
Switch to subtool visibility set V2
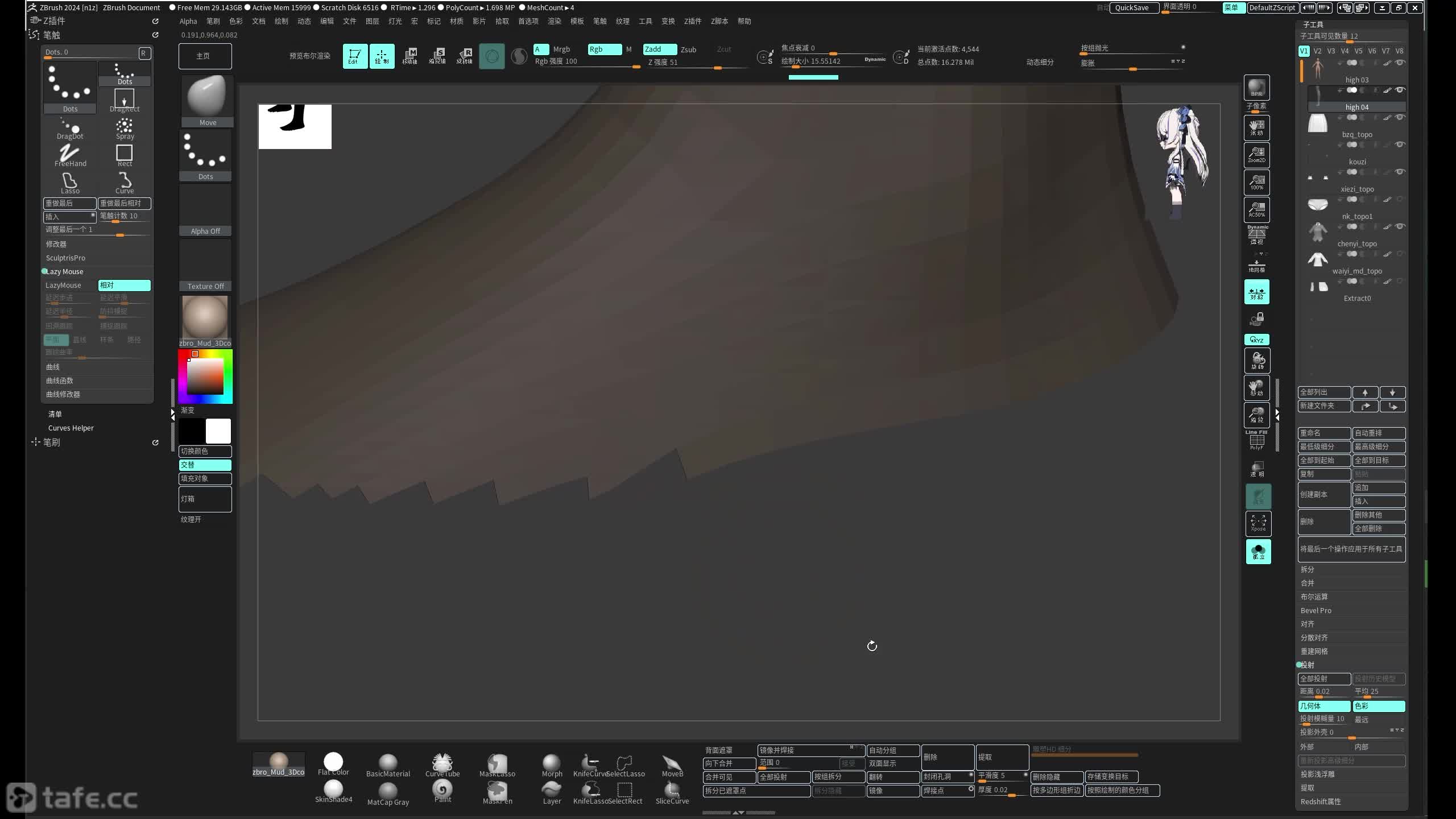pos(1317,51)
